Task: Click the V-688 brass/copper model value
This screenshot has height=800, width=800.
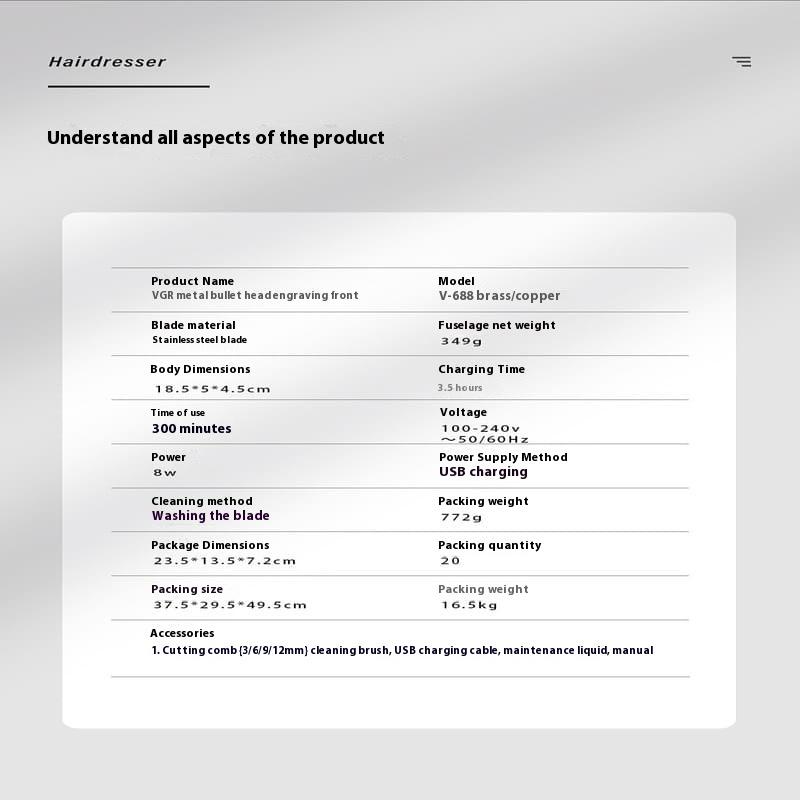Action: (499, 296)
